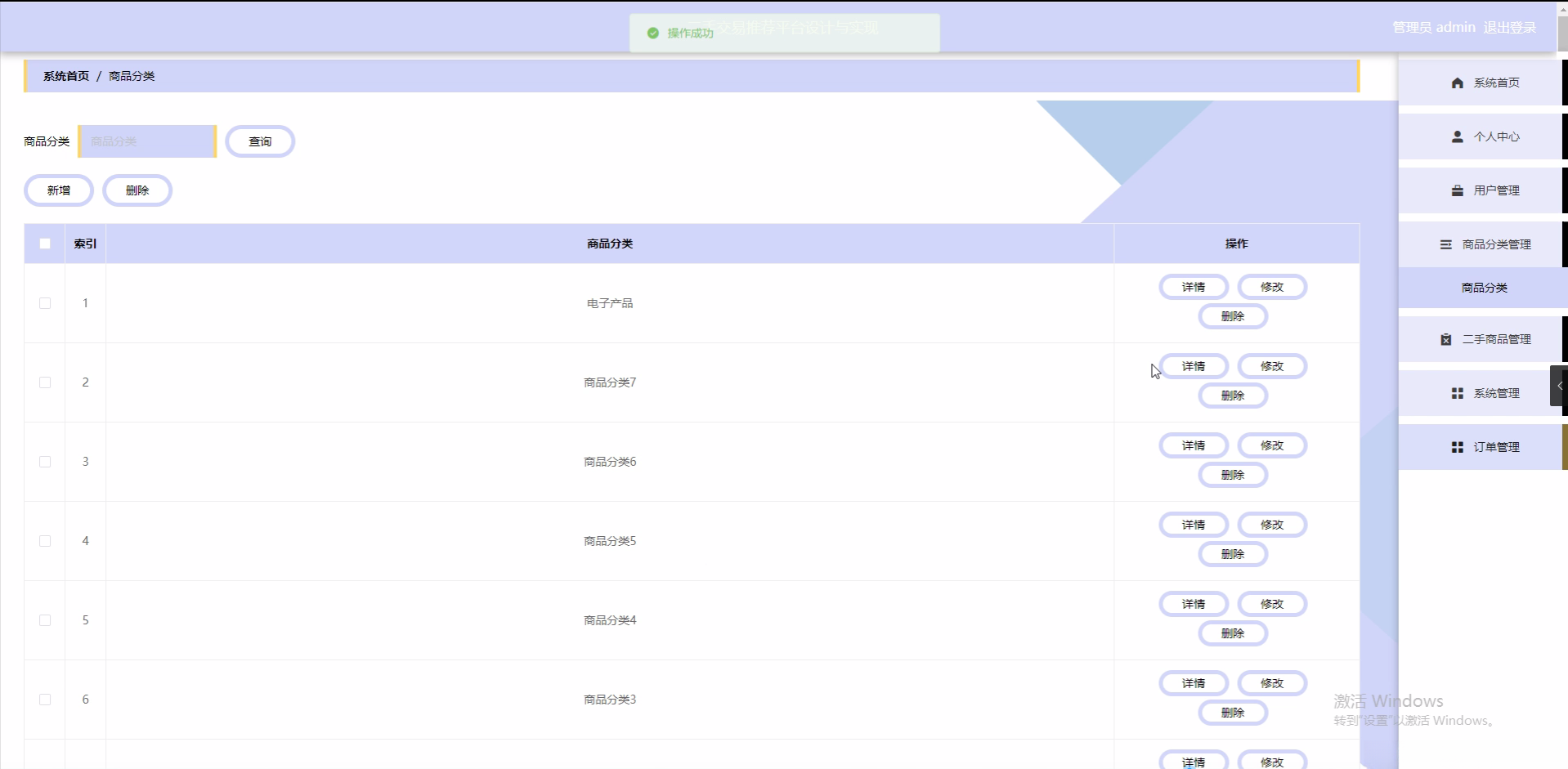Click 修改 for 商品分类3

(1272, 683)
